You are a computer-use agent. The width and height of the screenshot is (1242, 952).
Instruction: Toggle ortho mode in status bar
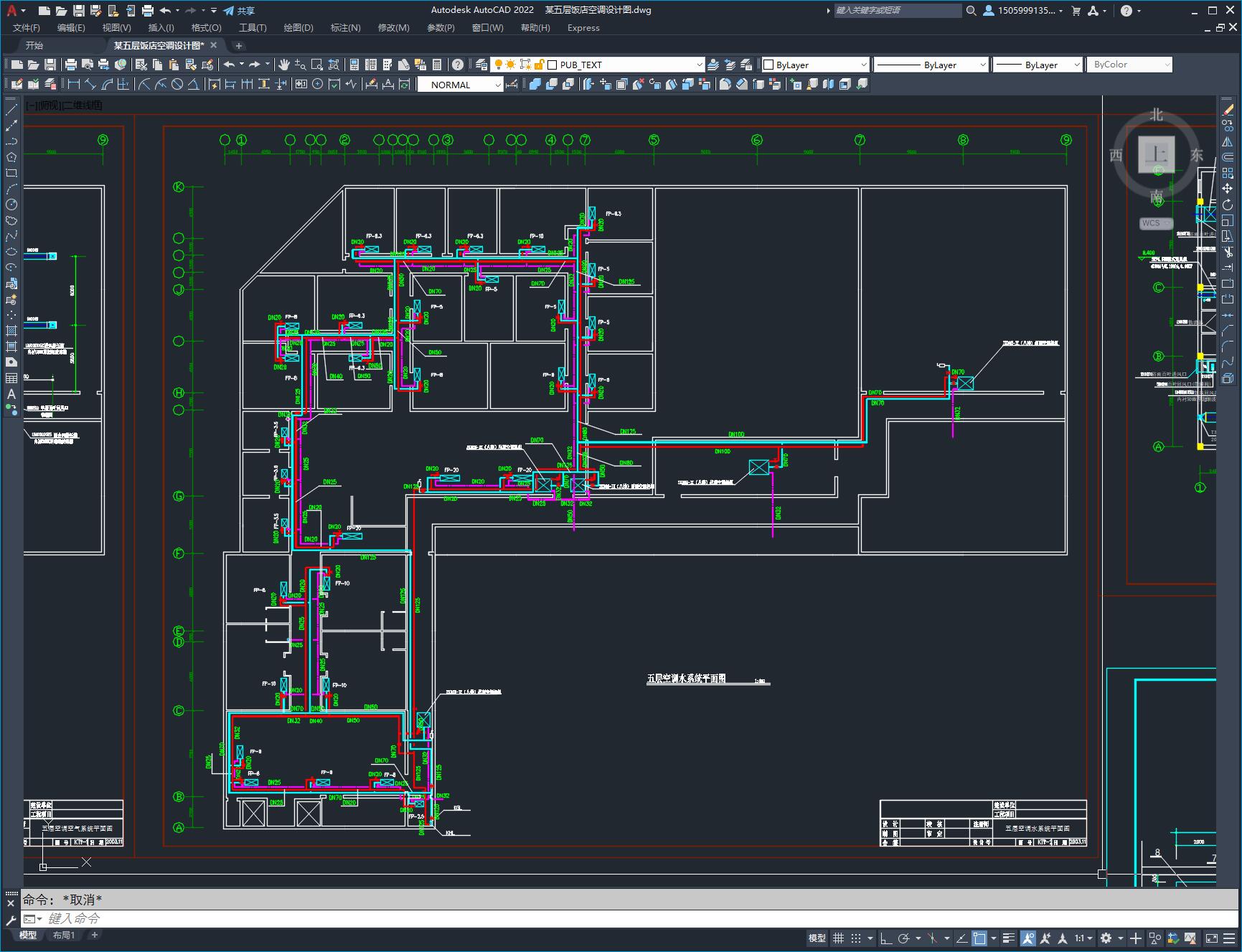coord(886,938)
